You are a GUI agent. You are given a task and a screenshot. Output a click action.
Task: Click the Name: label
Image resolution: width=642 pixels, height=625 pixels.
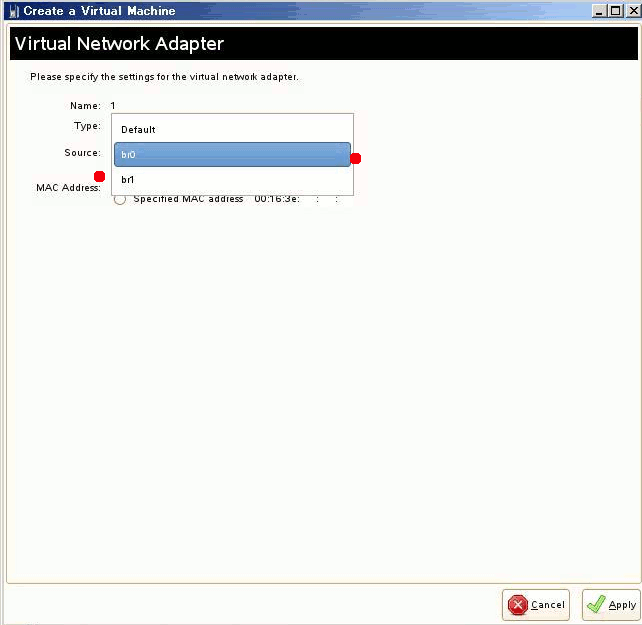tap(85, 106)
